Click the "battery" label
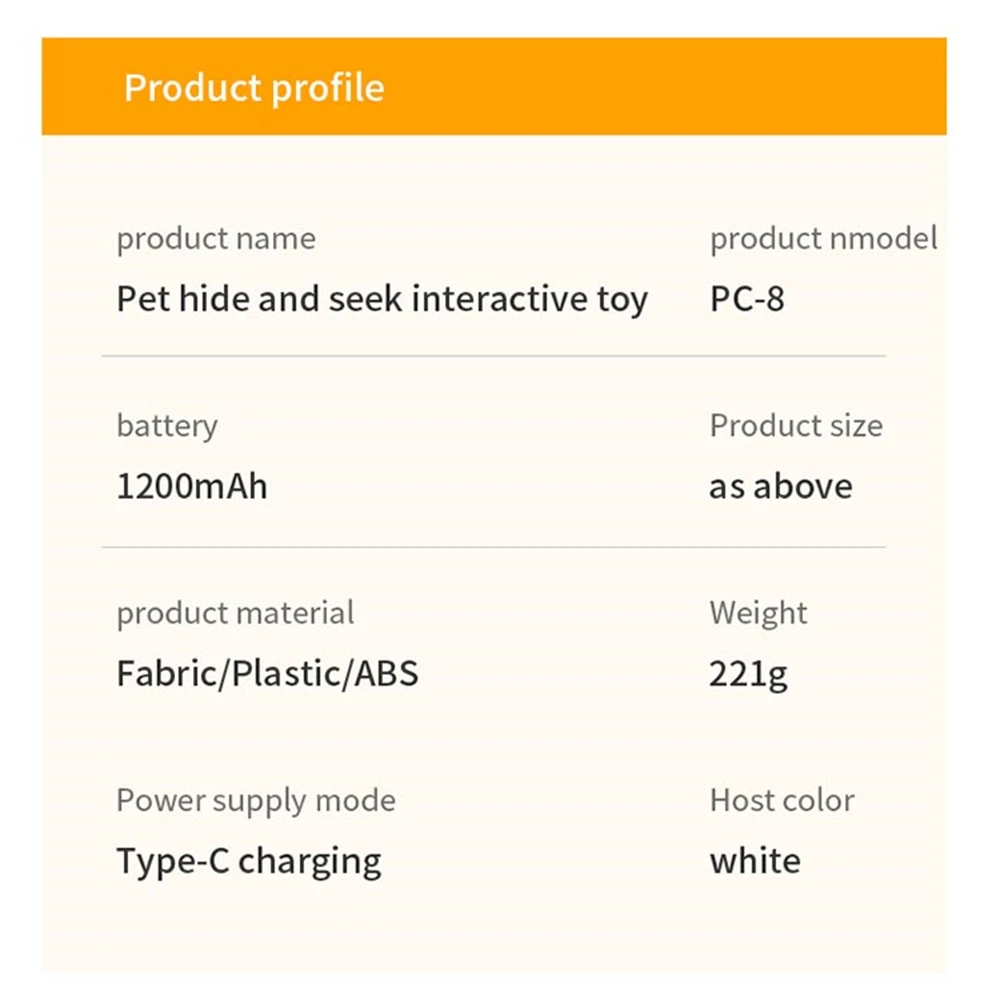Image resolution: width=1000 pixels, height=1000 pixels. (167, 425)
